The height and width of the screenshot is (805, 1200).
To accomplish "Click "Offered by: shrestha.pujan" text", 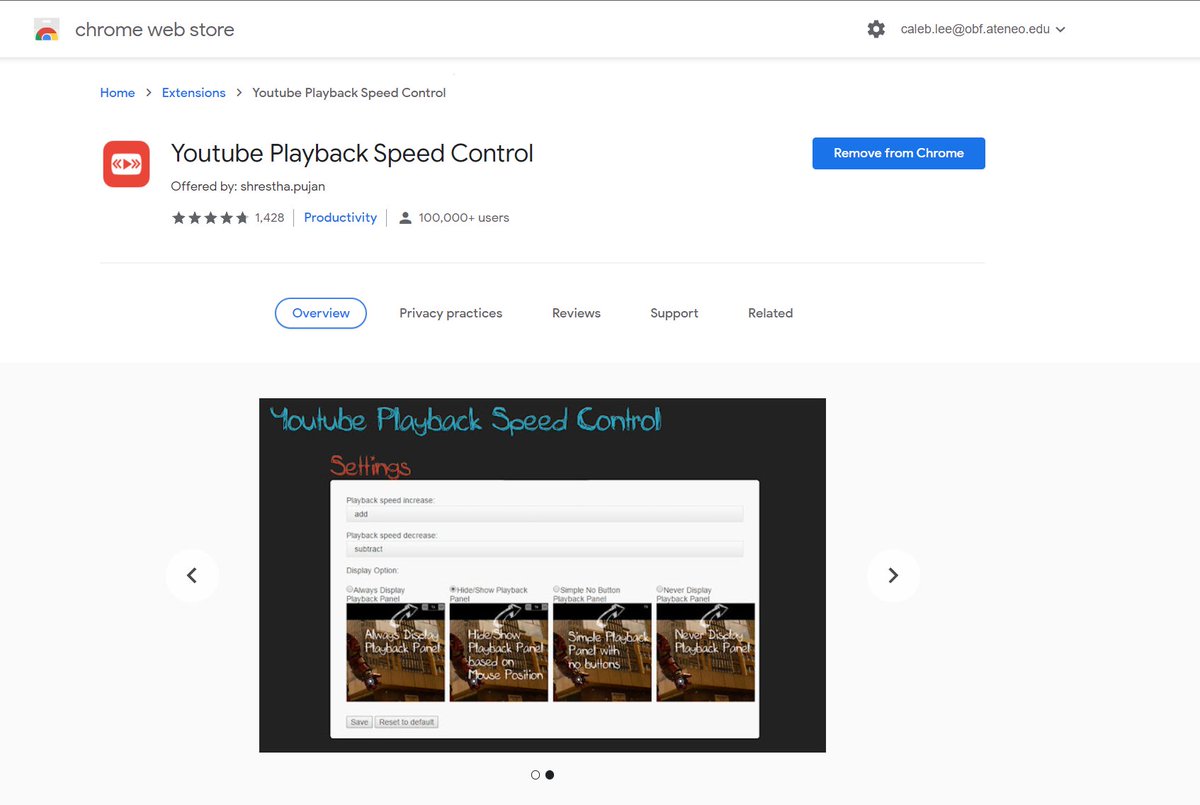I will (248, 186).
